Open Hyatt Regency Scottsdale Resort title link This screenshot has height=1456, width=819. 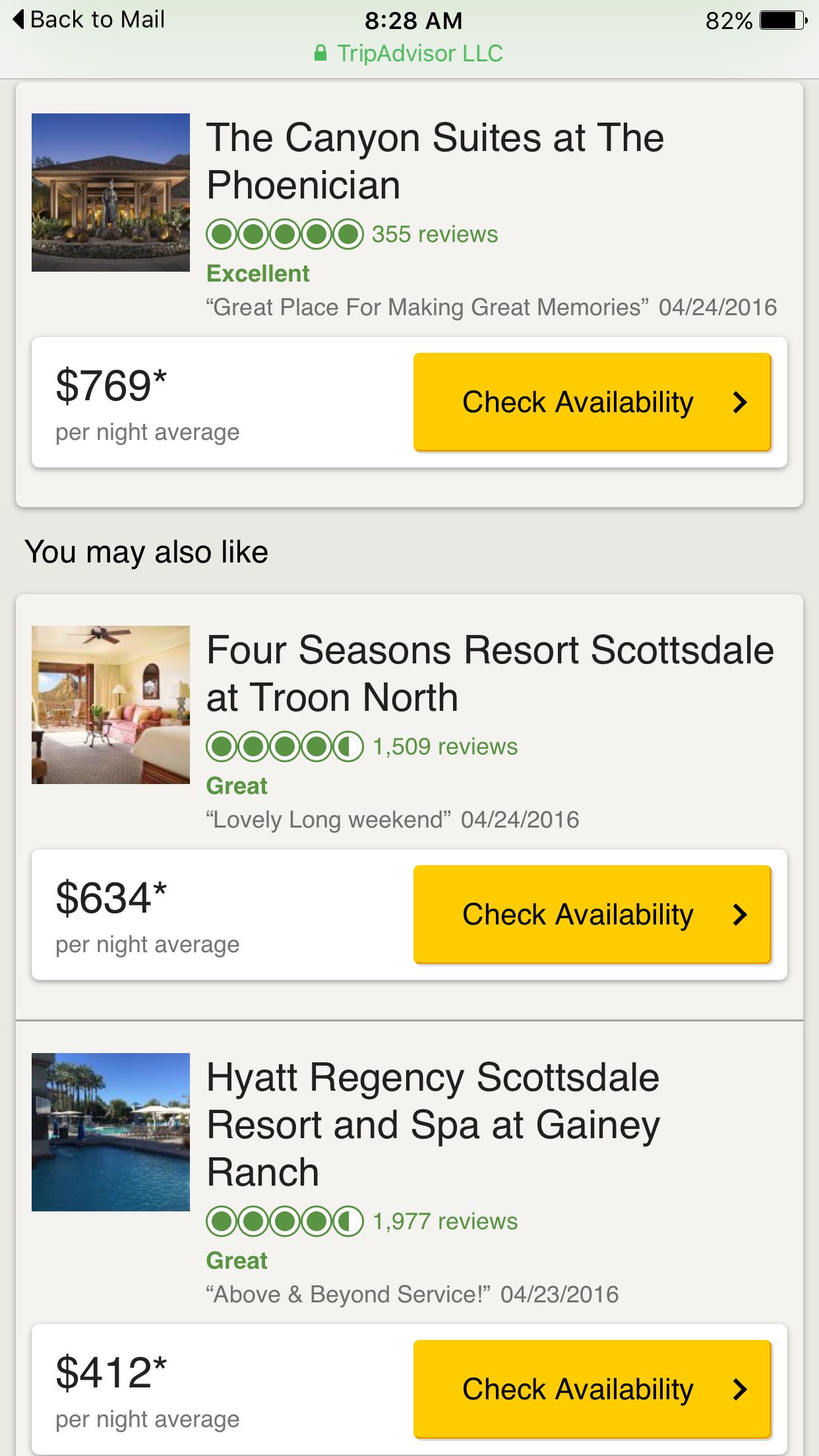click(433, 1125)
